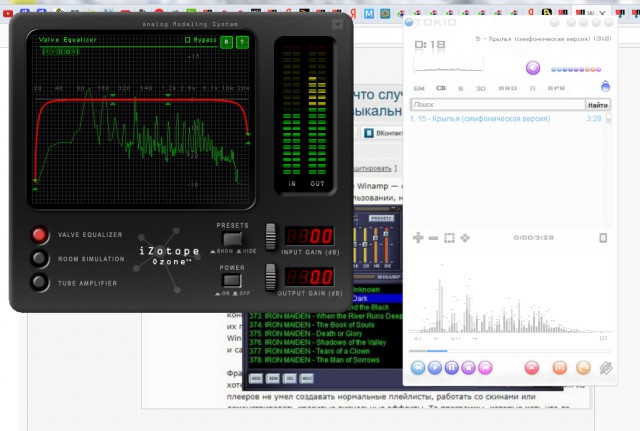Click the small rectangle icon beside 0:00/3:28
This screenshot has height=431, width=640.
click(x=603, y=238)
